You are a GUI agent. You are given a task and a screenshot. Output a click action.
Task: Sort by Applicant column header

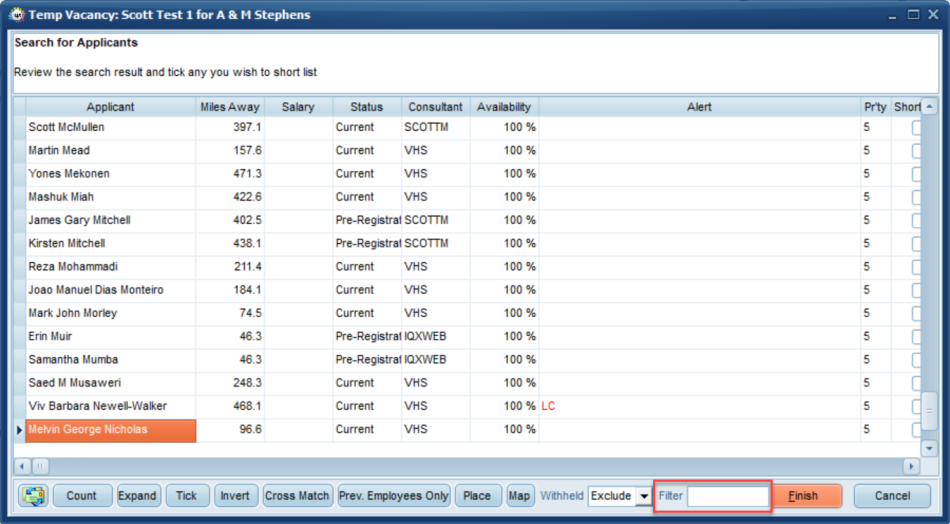click(x=110, y=107)
